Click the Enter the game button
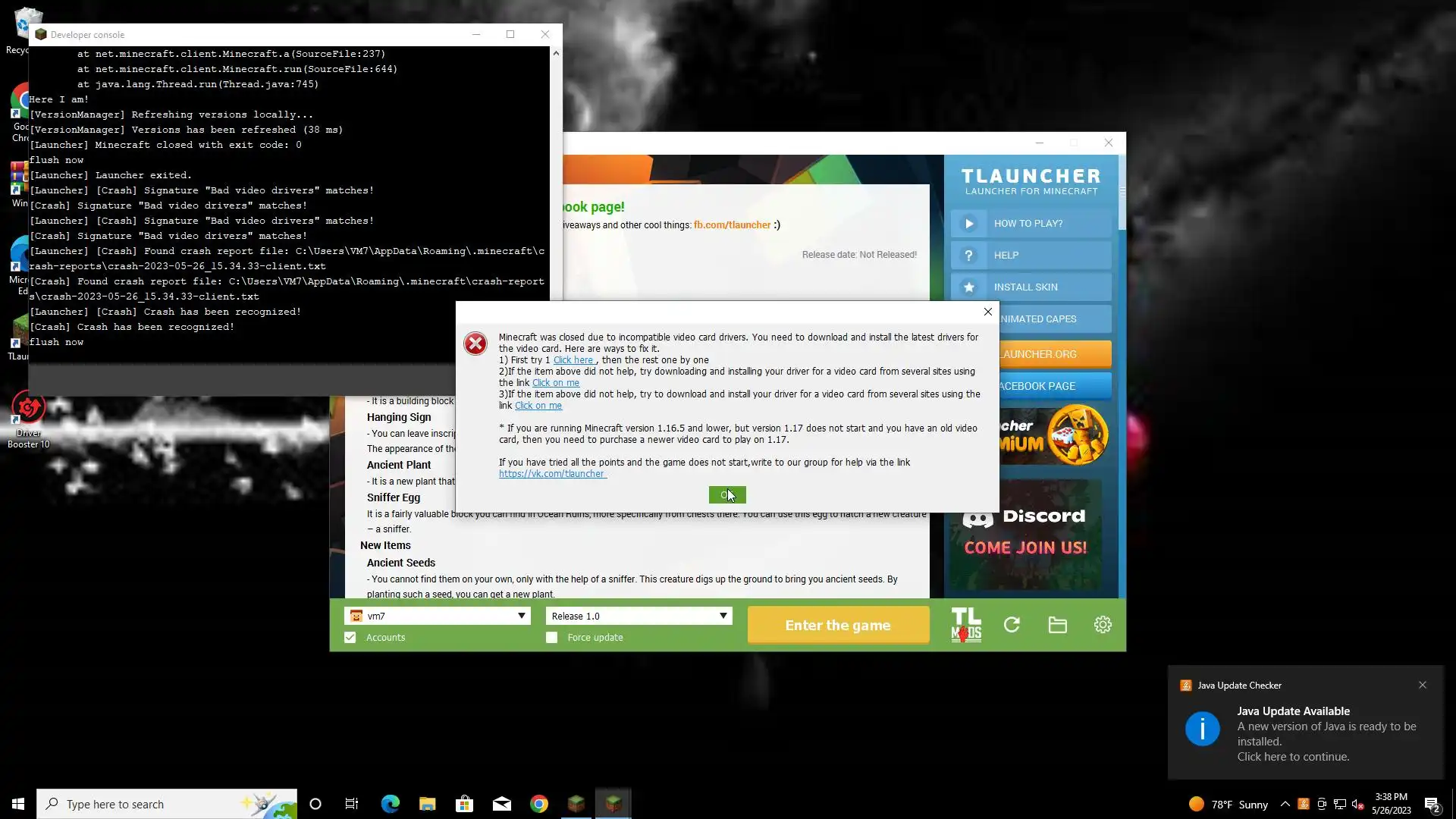Viewport: 1456px width, 819px height. [x=838, y=626]
